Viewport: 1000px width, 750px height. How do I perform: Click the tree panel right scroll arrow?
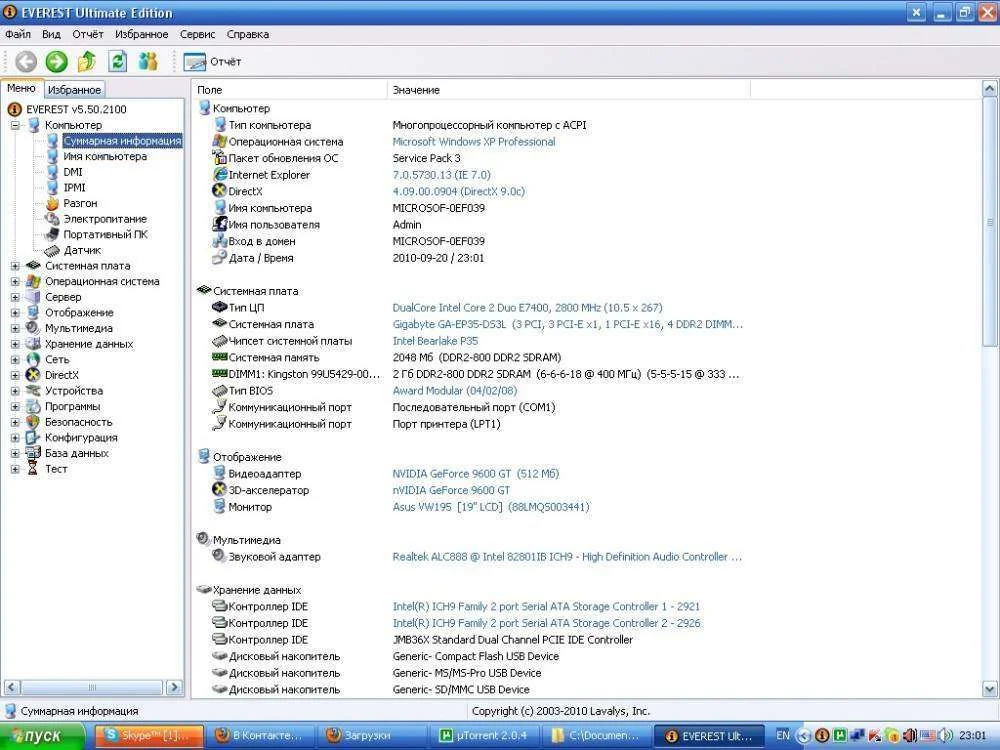173,687
